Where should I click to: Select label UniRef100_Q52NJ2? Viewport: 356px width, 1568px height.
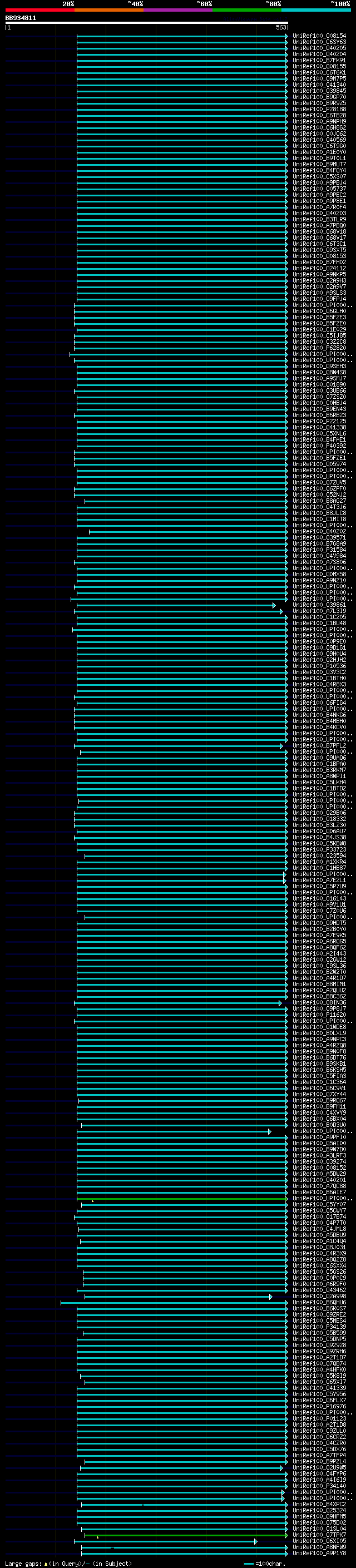click(319, 495)
